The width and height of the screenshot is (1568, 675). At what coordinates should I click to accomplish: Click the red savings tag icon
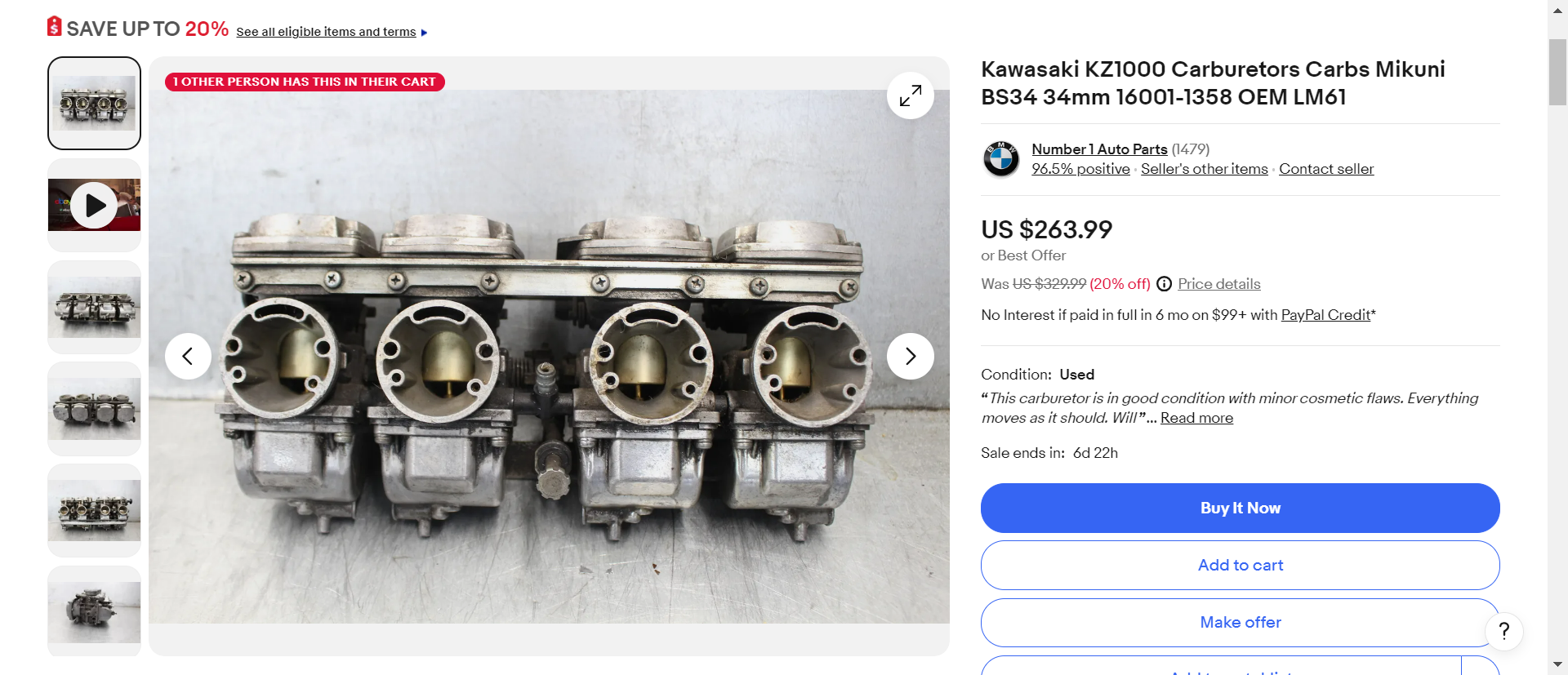(54, 27)
